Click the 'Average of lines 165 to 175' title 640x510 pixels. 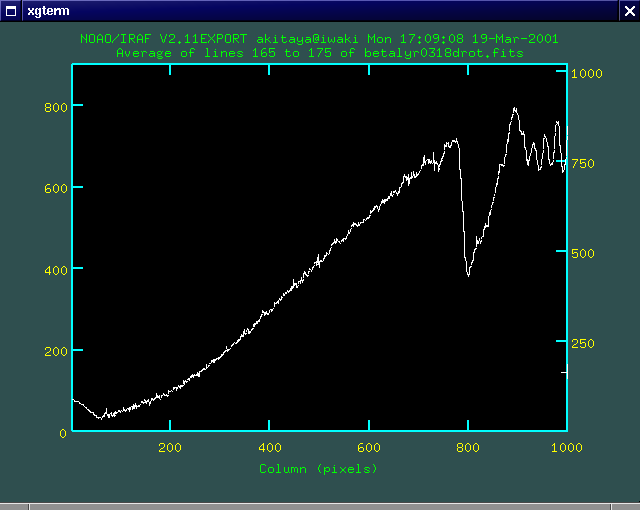tap(319, 52)
